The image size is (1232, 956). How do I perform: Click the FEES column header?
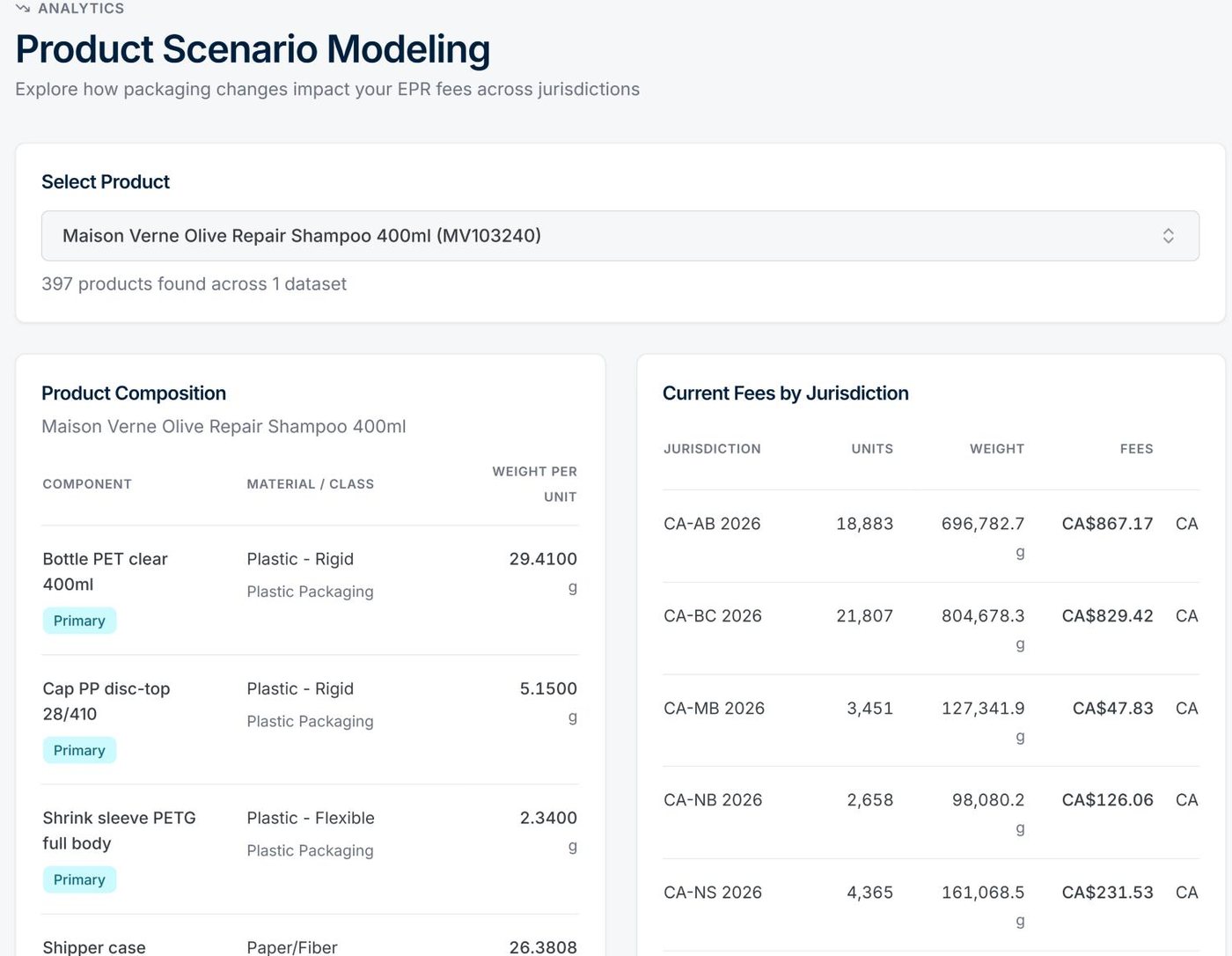pos(1136,448)
